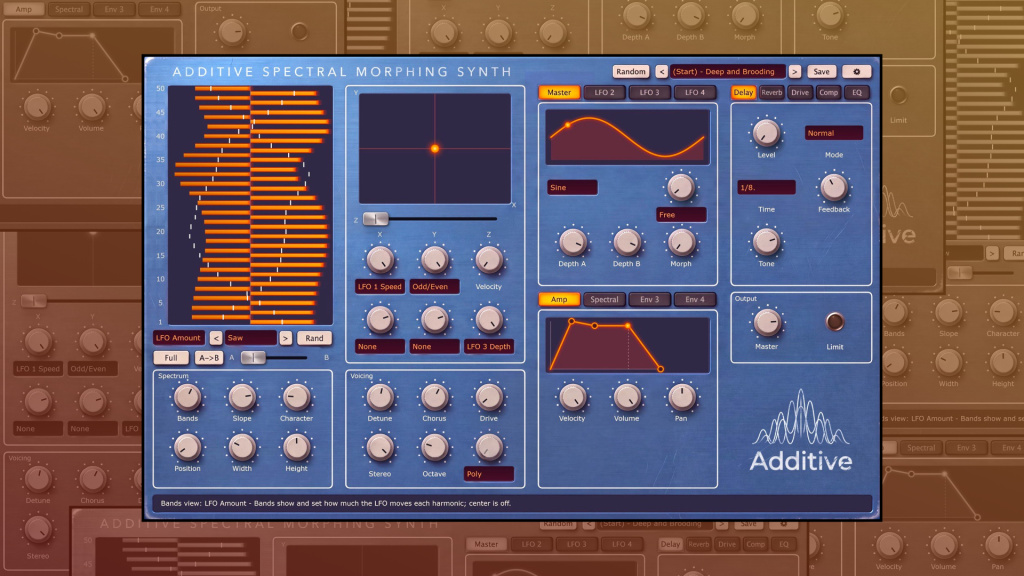Screen dimensions: 1024x576
Task: Open the Odd/Even modulation target dropdown
Action: point(434,287)
